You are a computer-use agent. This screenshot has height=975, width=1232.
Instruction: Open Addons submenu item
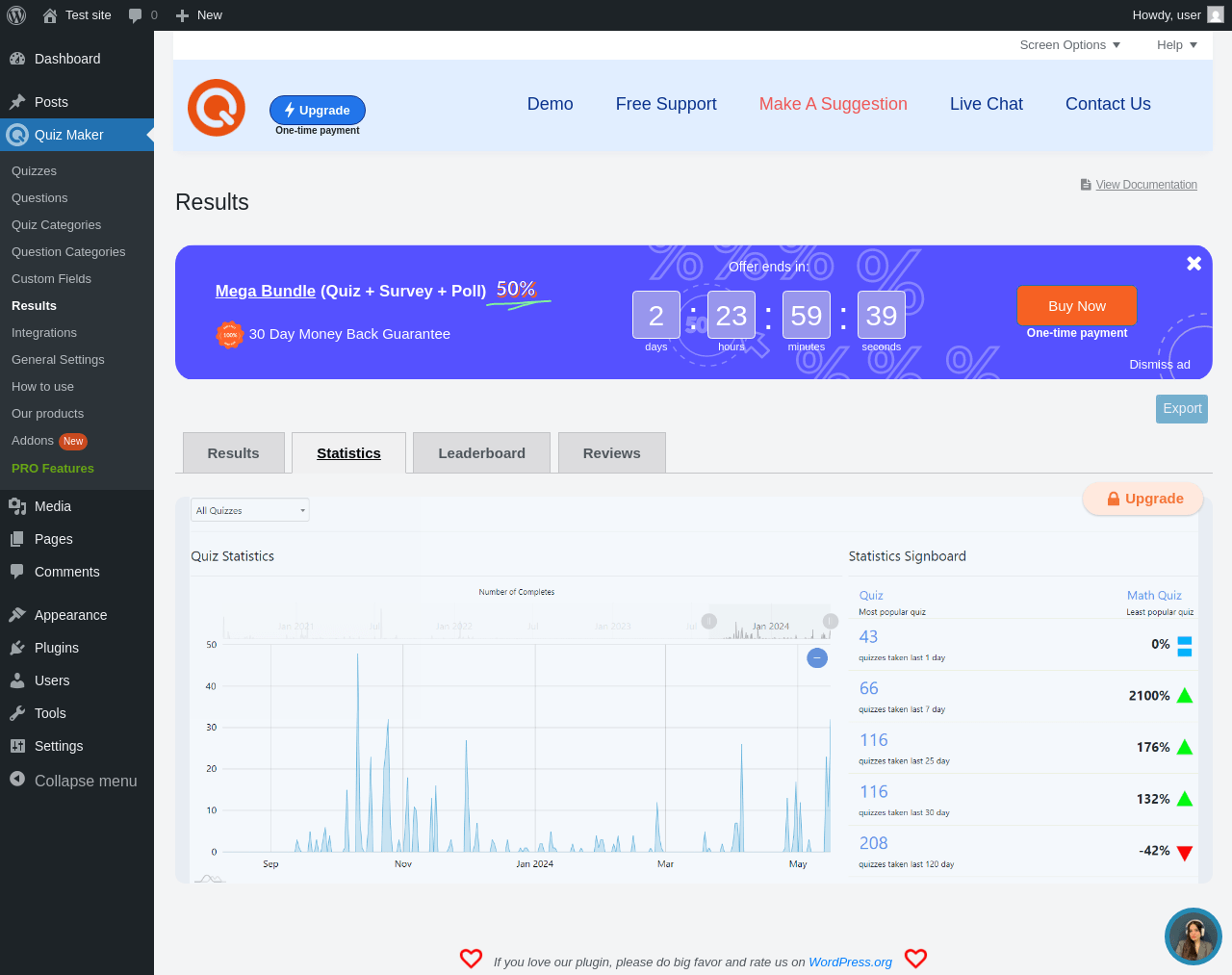[x=77, y=441]
